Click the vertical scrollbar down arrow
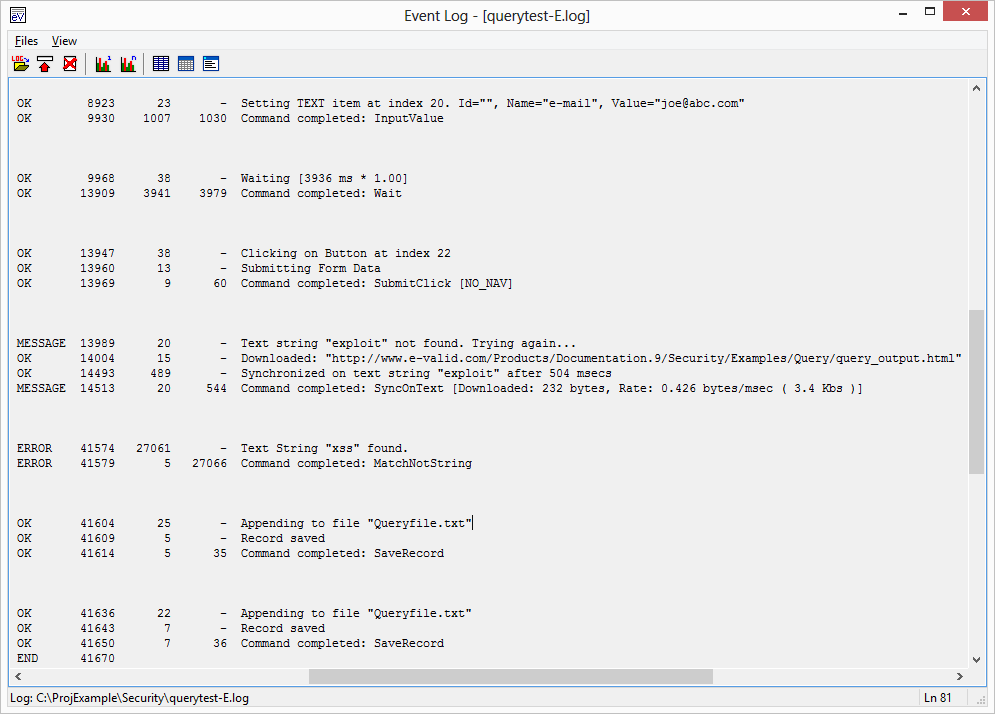Image resolution: width=995 pixels, height=714 pixels. click(976, 660)
